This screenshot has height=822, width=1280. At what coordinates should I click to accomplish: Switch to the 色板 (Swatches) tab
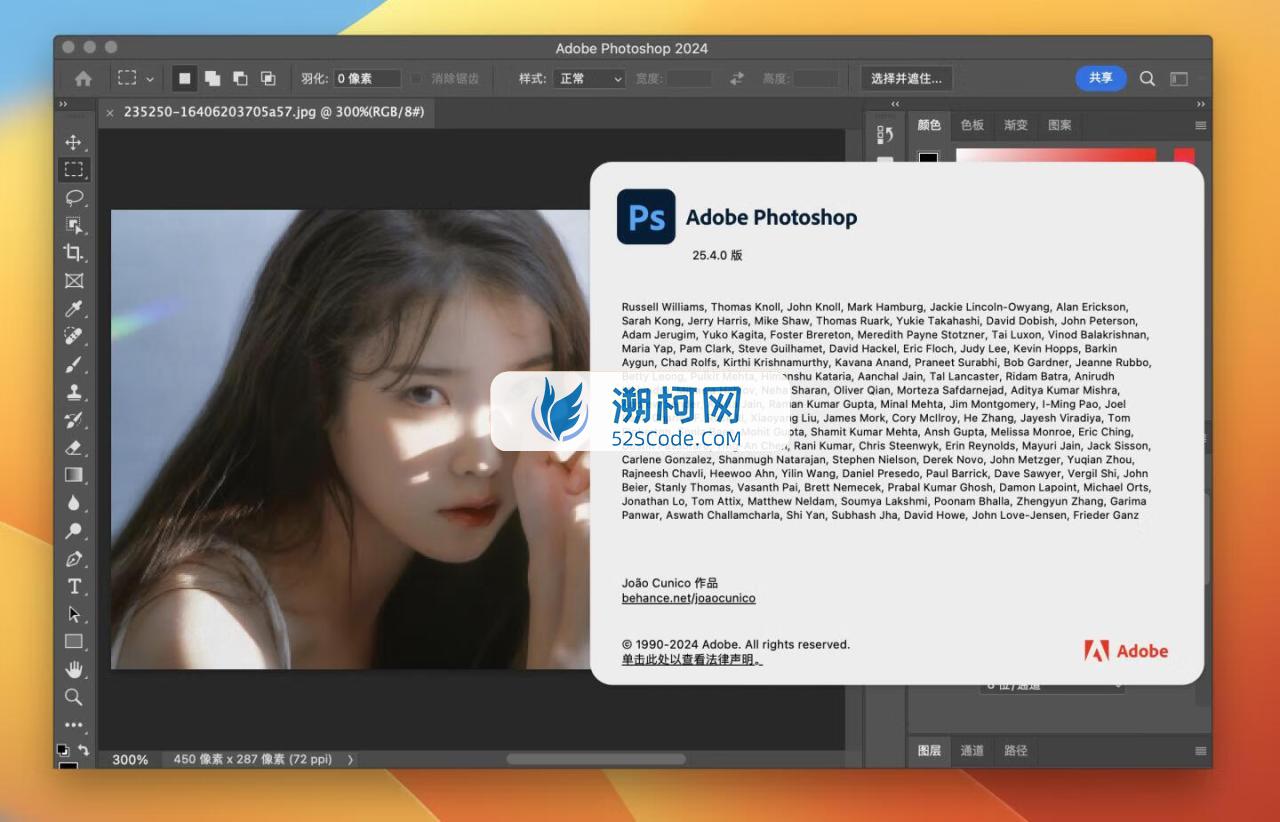pyautogui.click(x=972, y=125)
